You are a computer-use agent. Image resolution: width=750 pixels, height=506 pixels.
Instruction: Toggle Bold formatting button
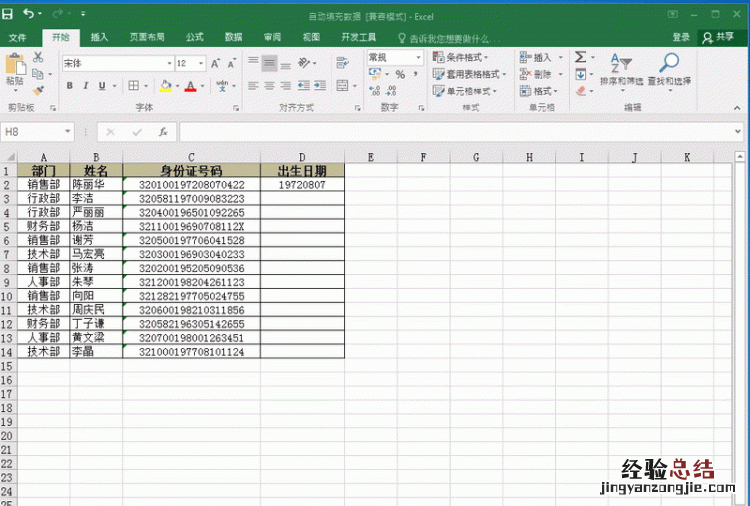[x=70, y=86]
